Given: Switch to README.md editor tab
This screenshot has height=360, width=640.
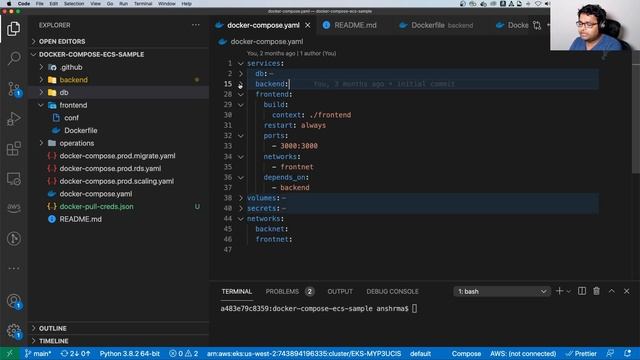Looking at the screenshot, I should (355, 25).
